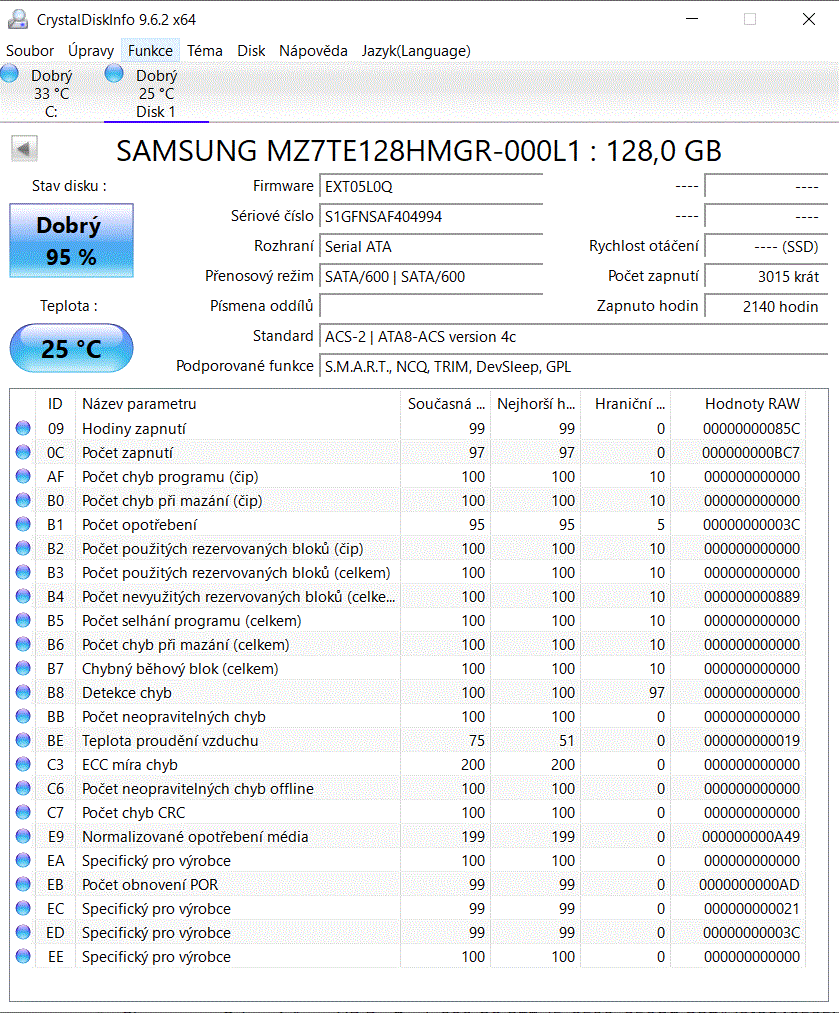Click the 25 °C temperature indicator
Screen dimensions: 839x1013
tap(71, 347)
